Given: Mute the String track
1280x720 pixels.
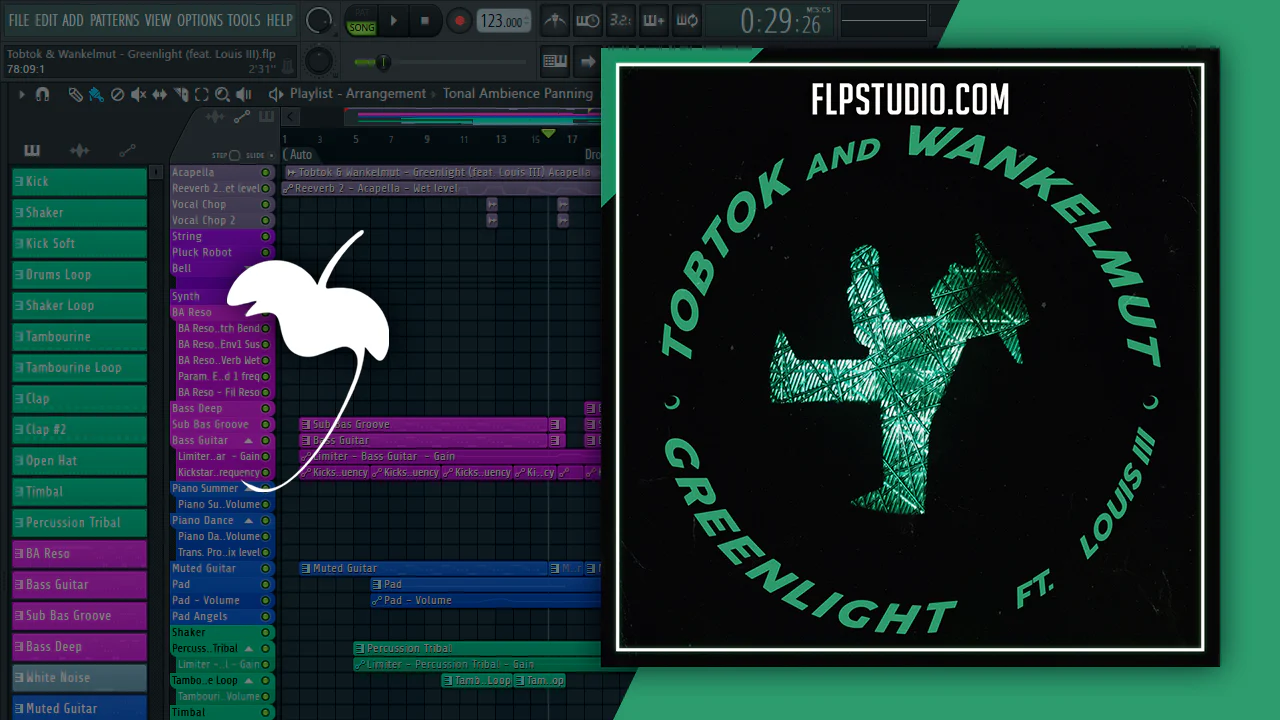Looking at the screenshot, I should coord(266,236).
